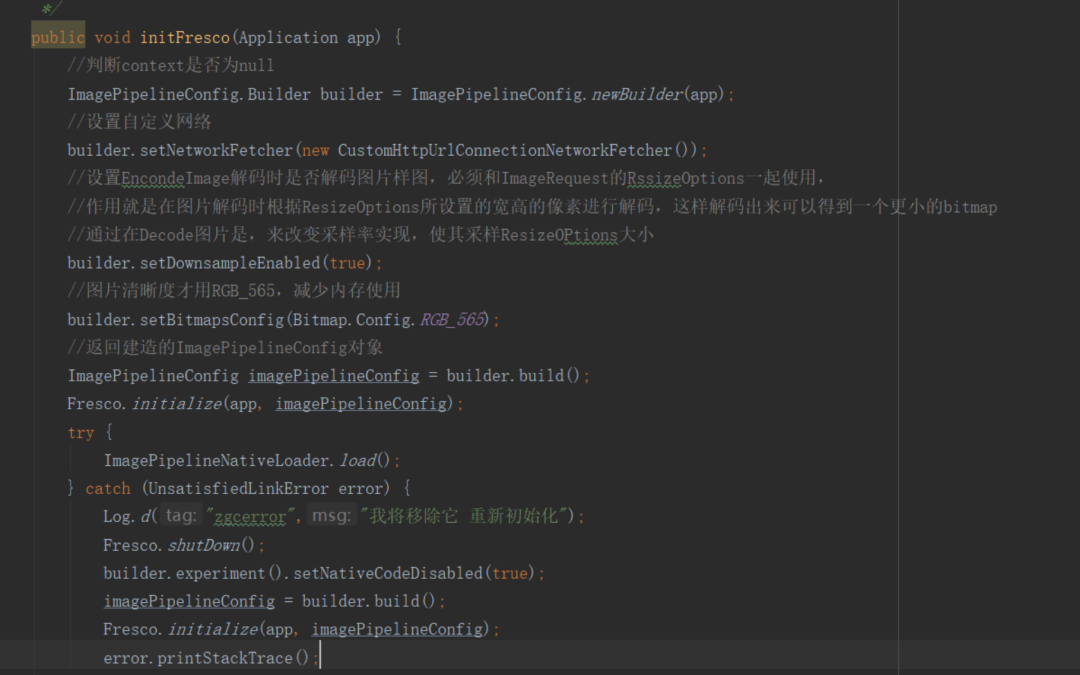Click the 'catch' keyword
This screenshot has width=1080, height=675.
pos(107,488)
